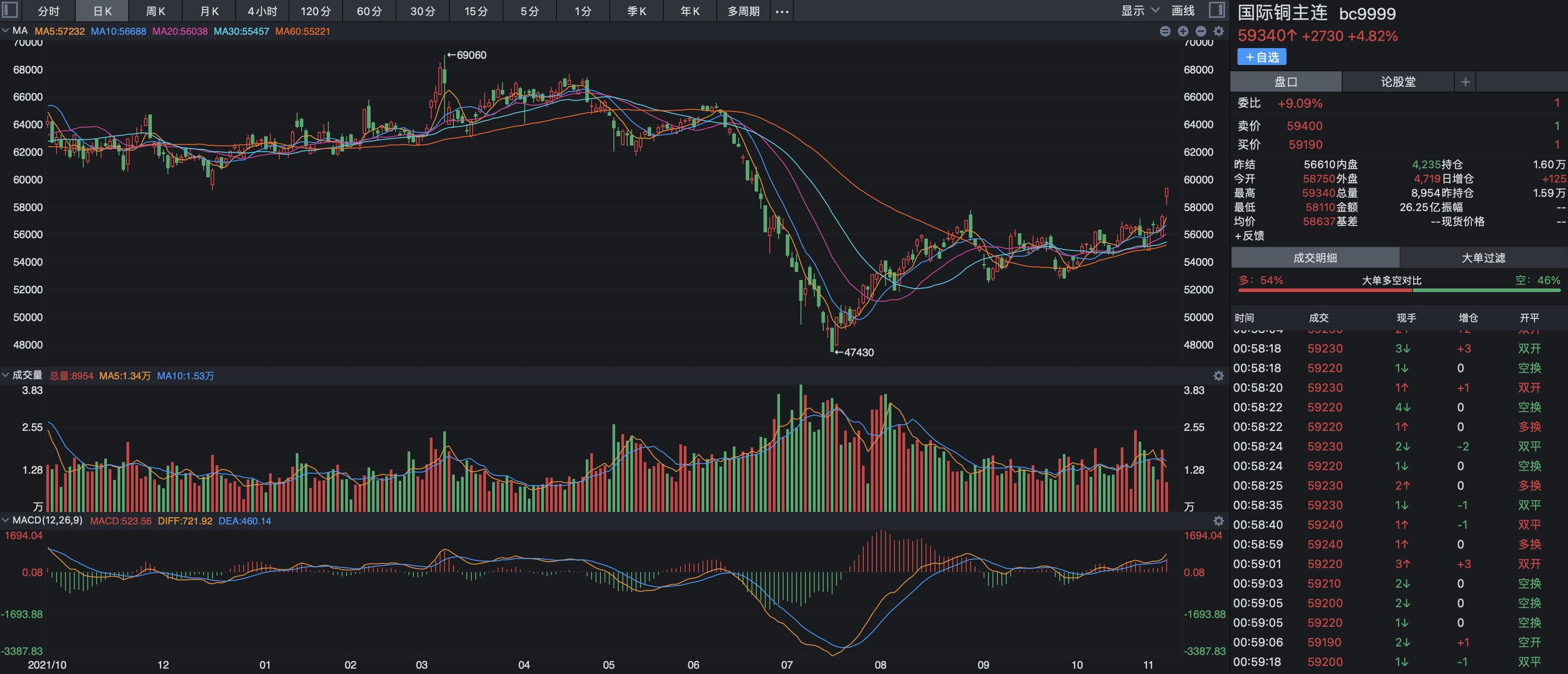Select the 30分 period tab
Image resolution: width=1568 pixels, height=674 pixels.
pyautogui.click(x=423, y=11)
